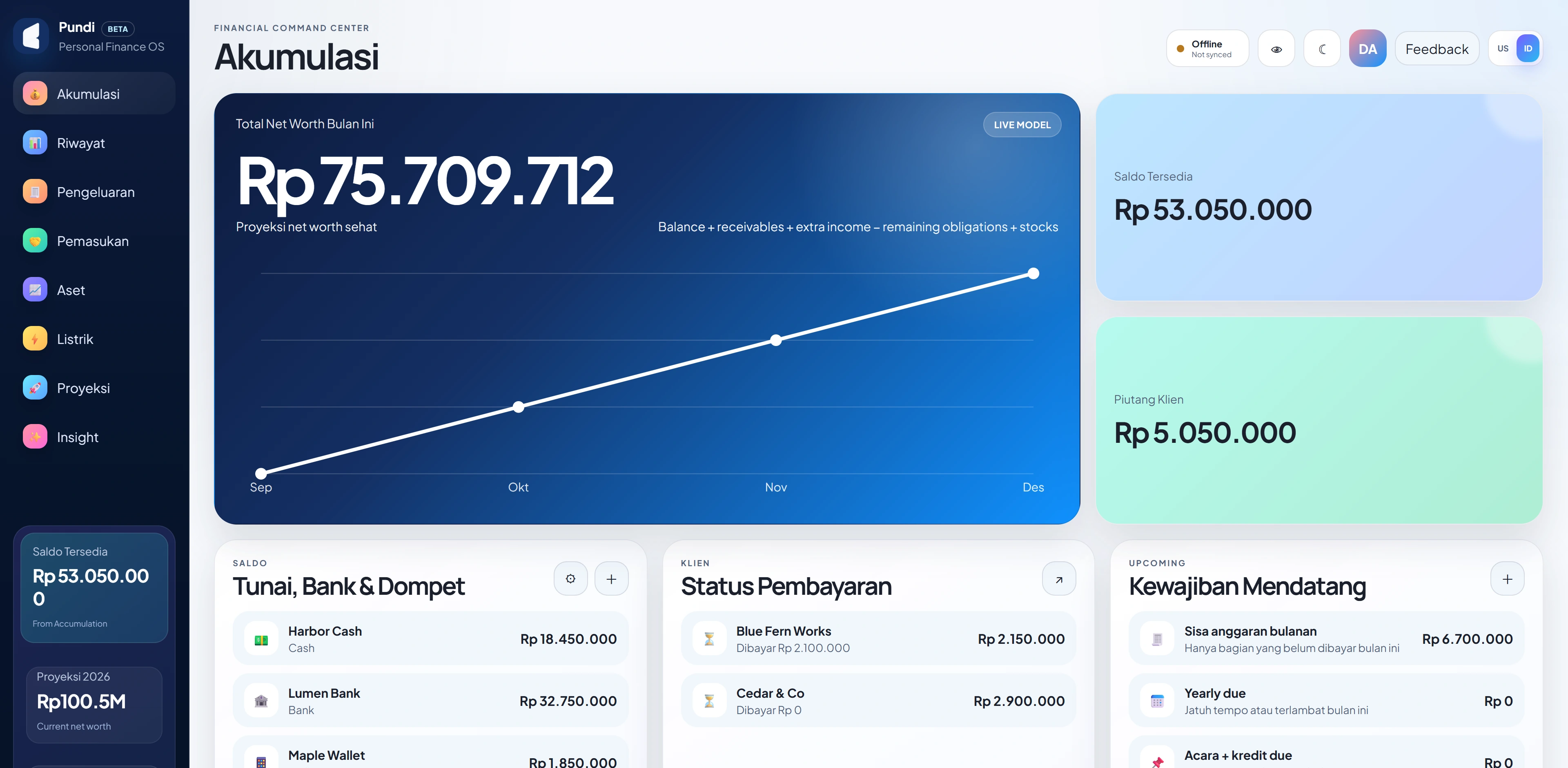
Task: Click the Insight sparkle icon
Action: 35,437
